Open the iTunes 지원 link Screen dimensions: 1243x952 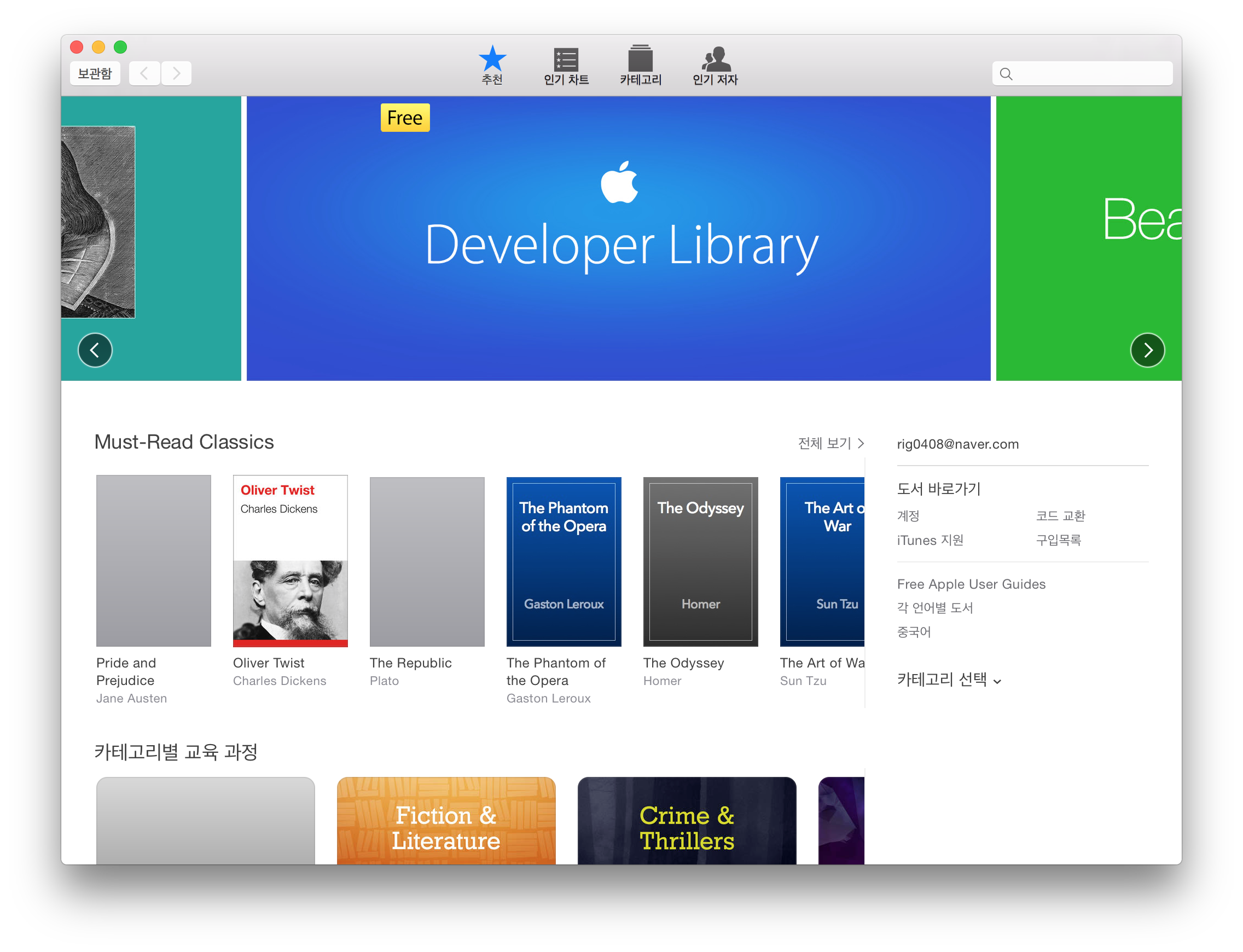click(930, 540)
